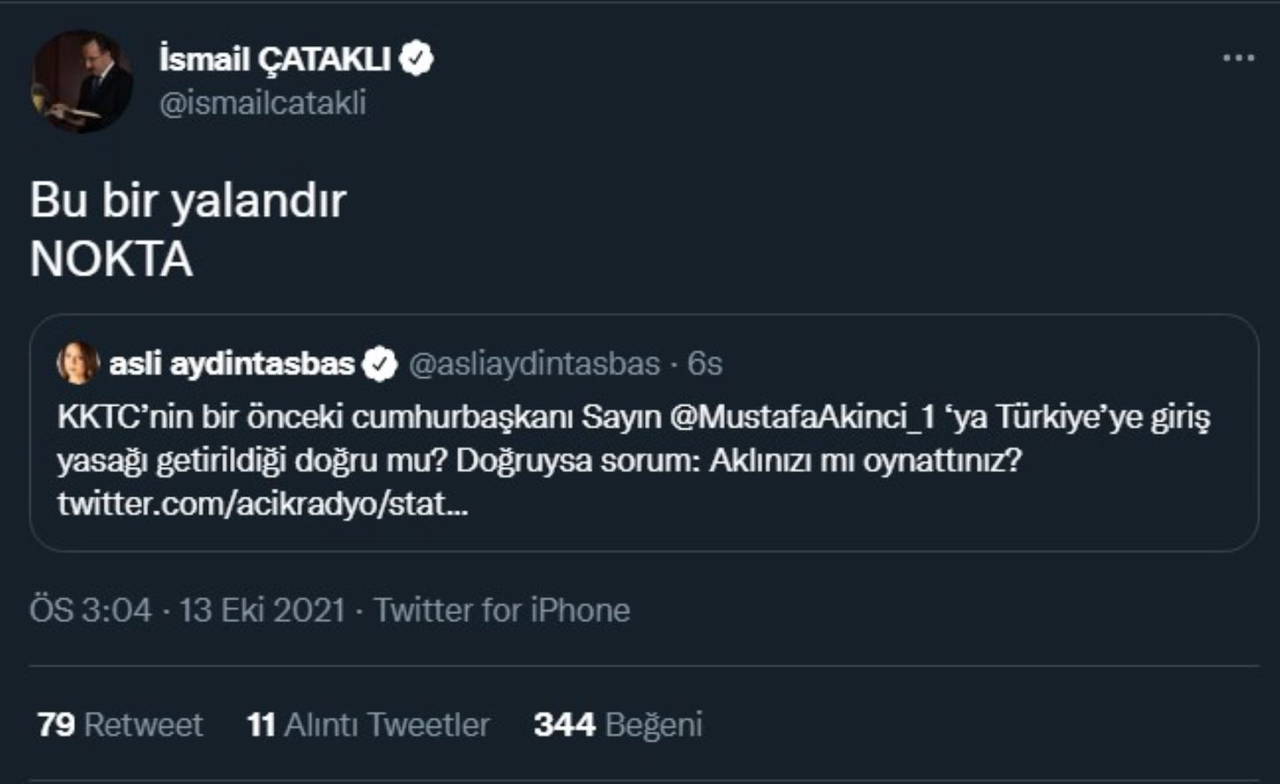The width and height of the screenshot is (1280, 784).
Task: View the 344 Beğeni likes list
Action: point(618,725)
